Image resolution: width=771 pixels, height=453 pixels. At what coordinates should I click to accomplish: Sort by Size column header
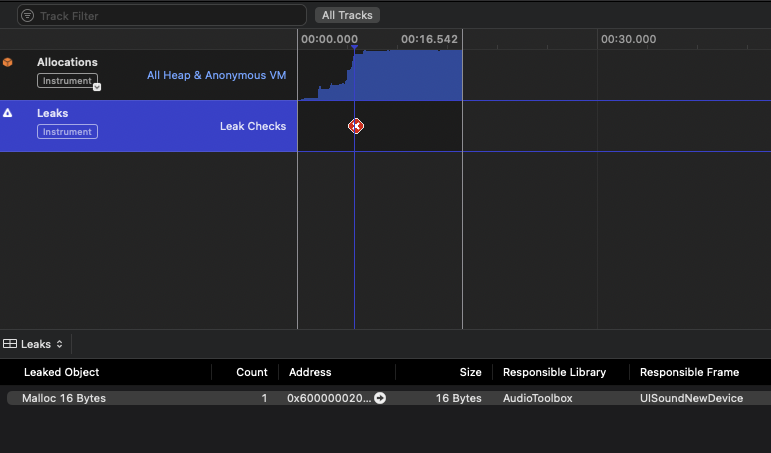[471, 372]
